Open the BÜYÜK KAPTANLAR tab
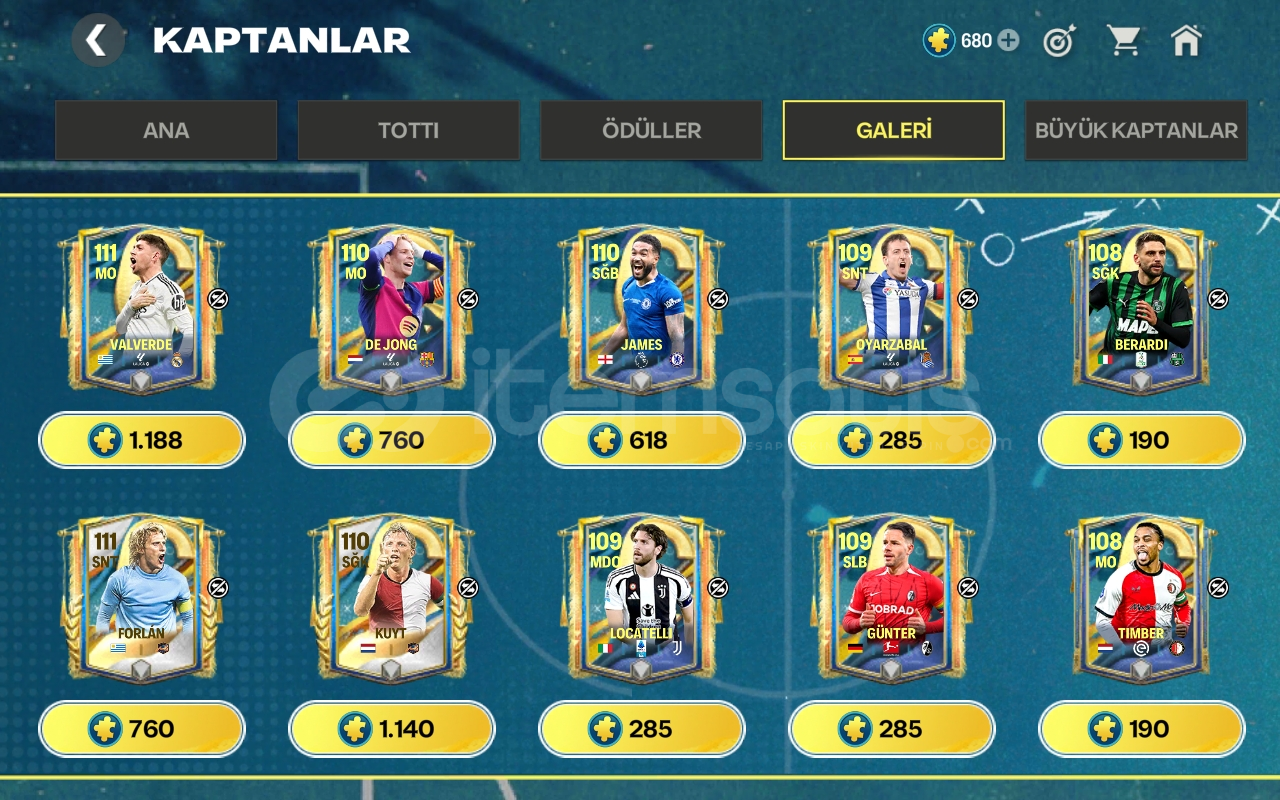The image size is (1280, 800). click(x=1136, y=130)
